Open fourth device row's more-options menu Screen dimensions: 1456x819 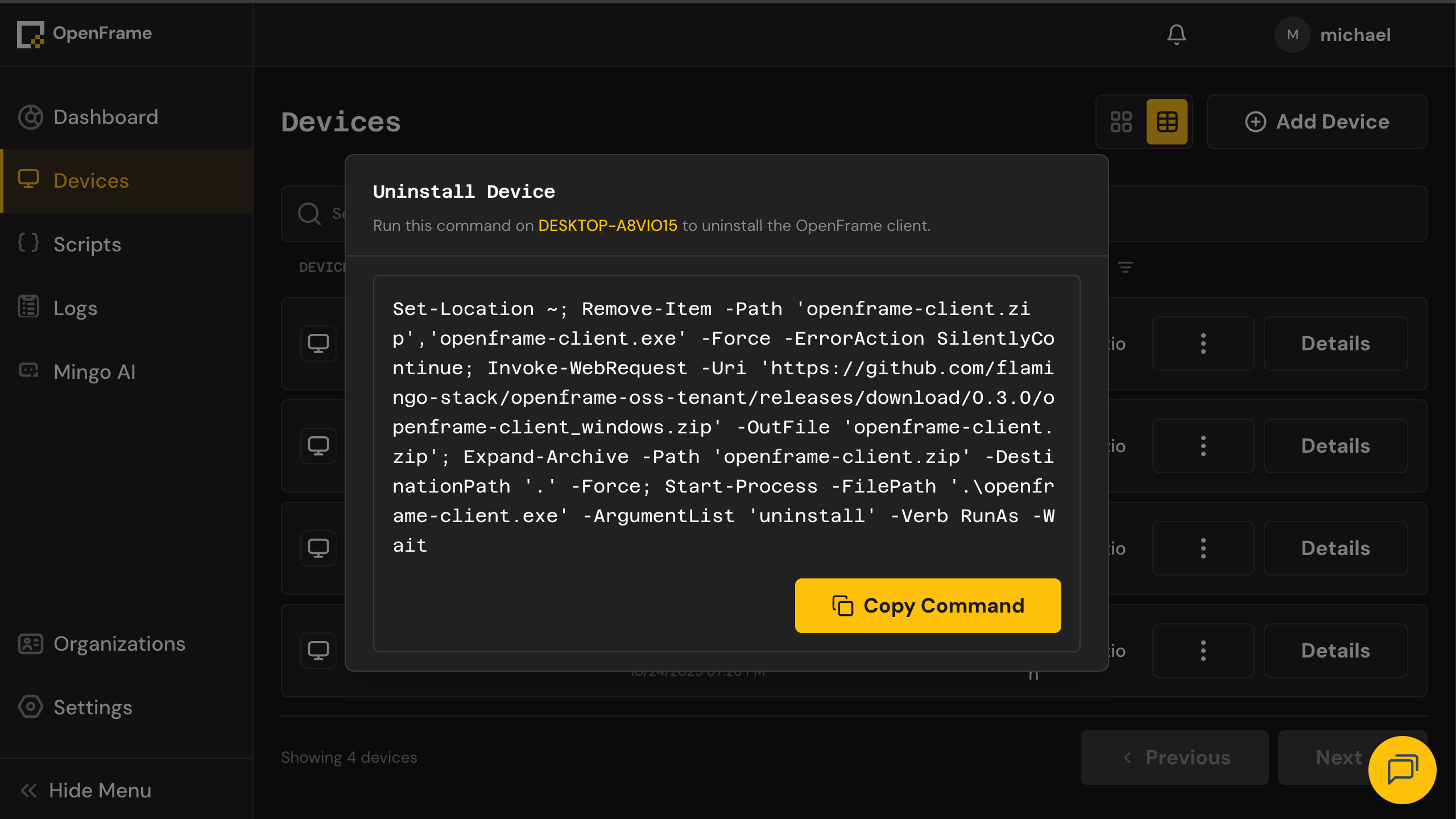[x=1203, y=651]
